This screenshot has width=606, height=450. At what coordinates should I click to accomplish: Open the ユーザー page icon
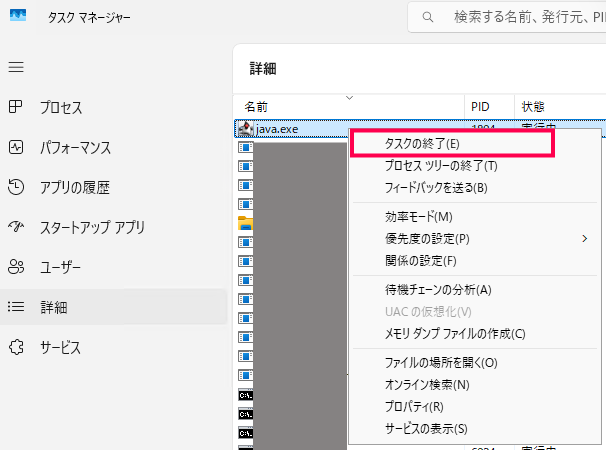(x=16, y=267)
